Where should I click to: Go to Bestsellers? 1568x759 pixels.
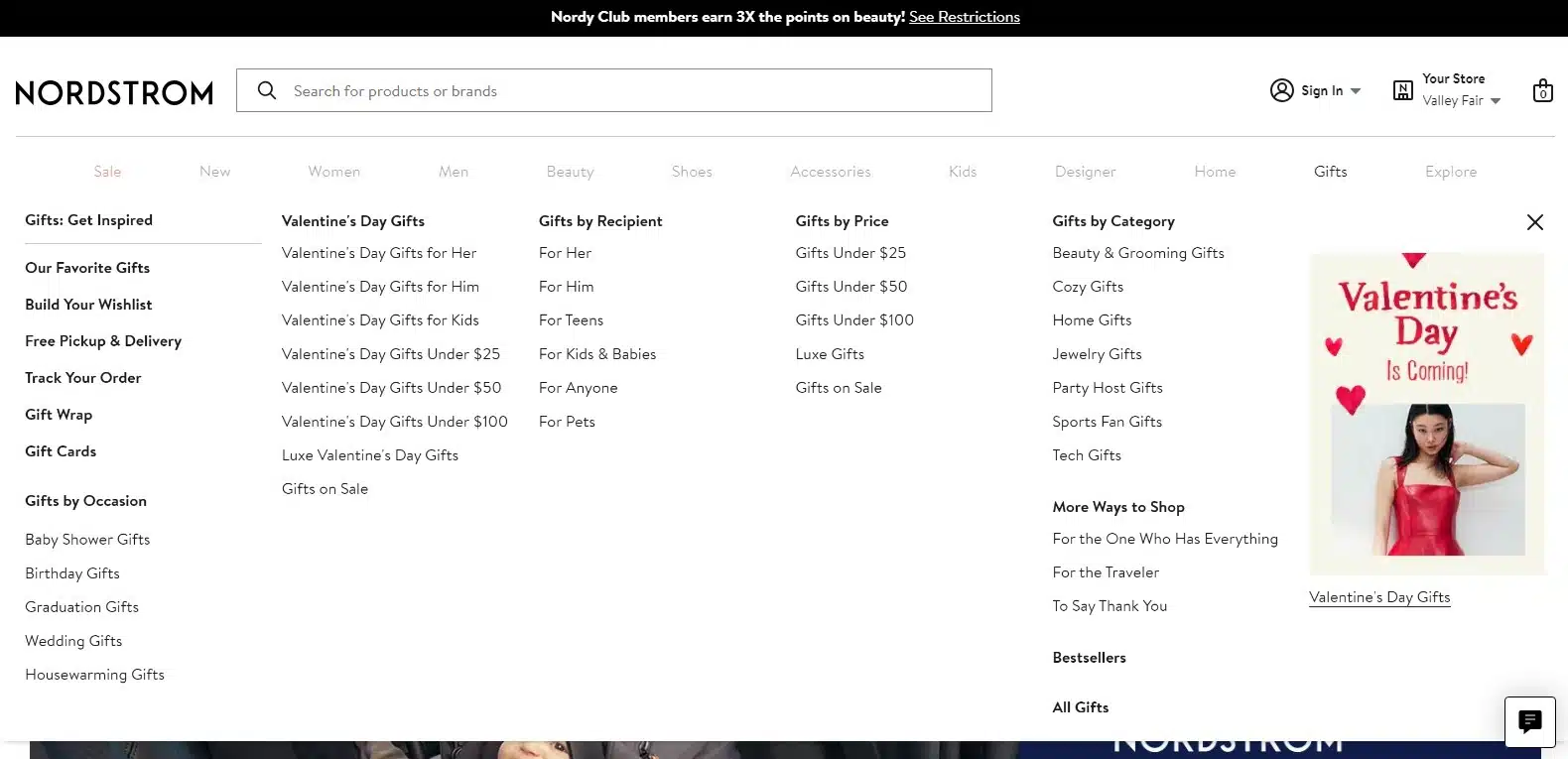click(x=1089, y=658)
